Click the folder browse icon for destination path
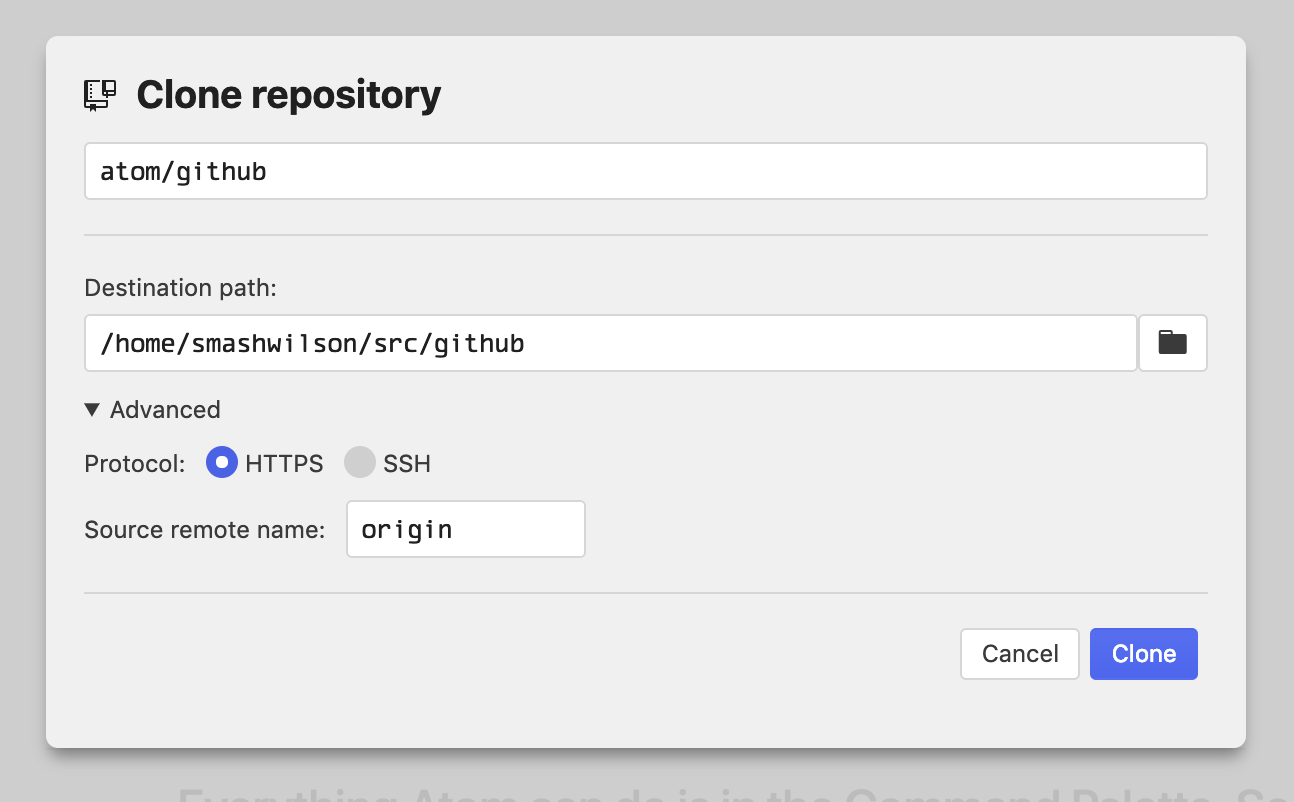The height and width of the screenshot is (802, 1294). (x=1172, y=343)
